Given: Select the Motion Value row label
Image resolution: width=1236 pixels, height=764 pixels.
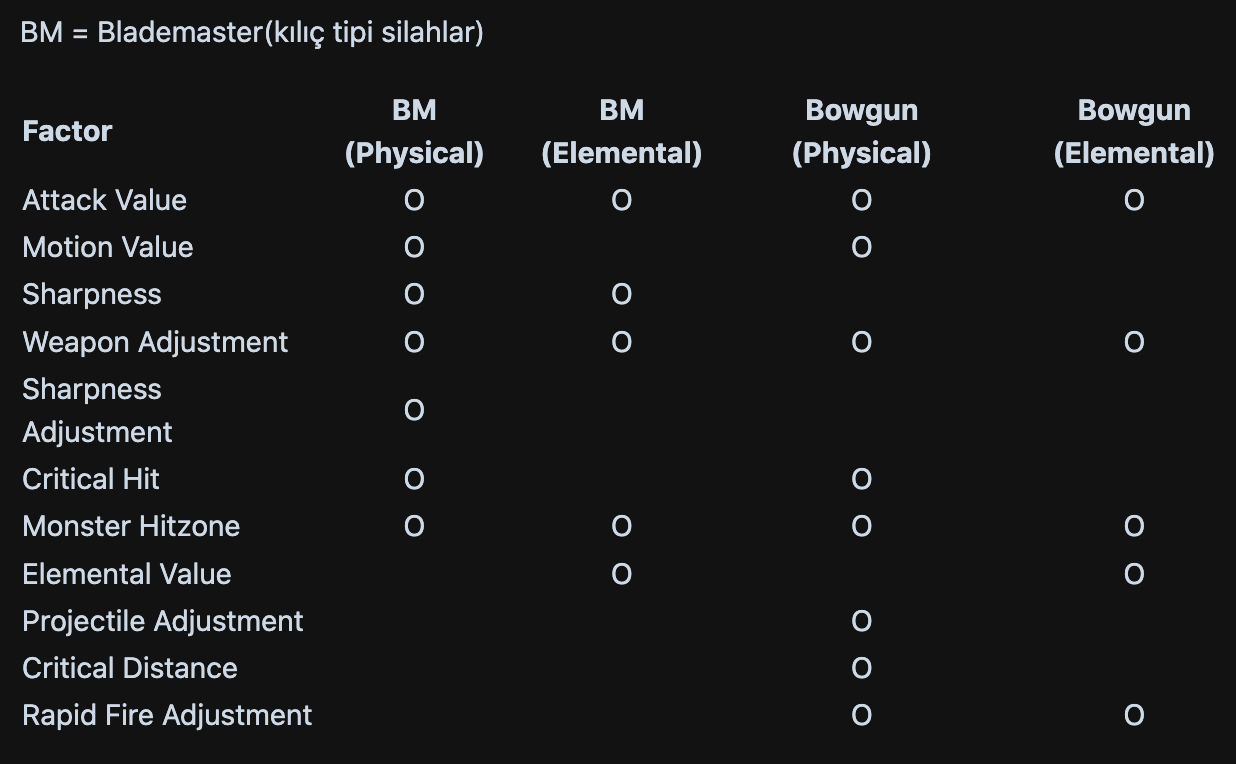Looking at the screenshot, I should (x=108, y=247).
